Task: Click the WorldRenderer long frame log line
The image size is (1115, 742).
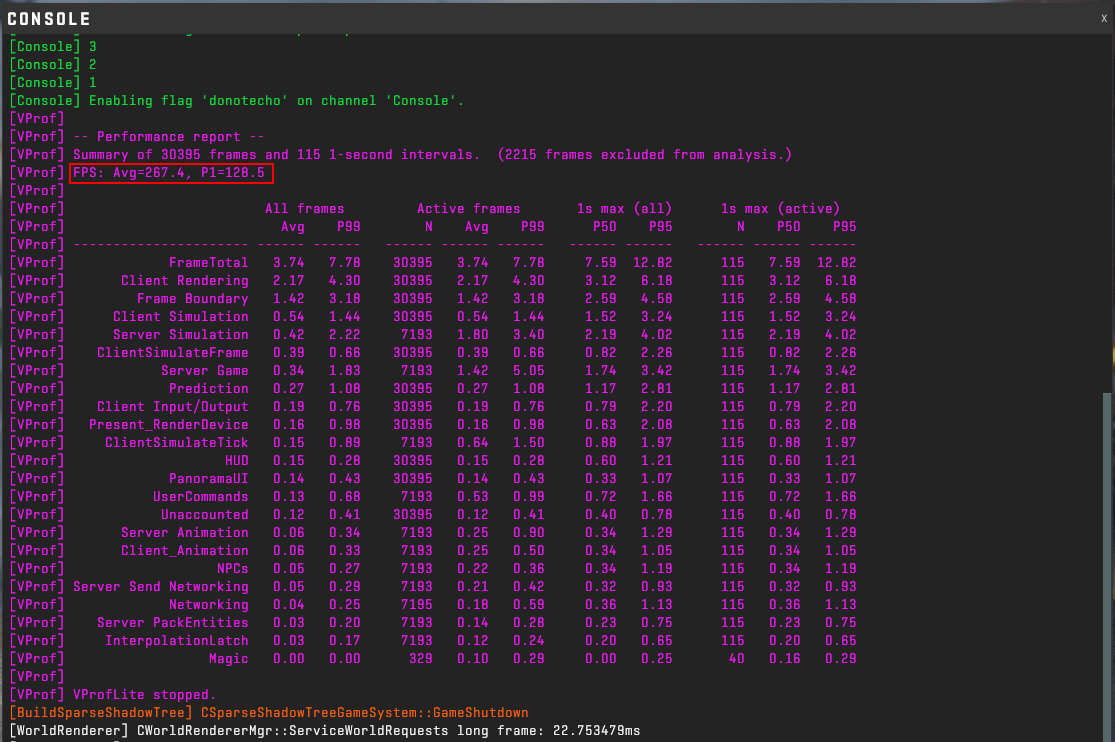Action: [x=325, y=731]
